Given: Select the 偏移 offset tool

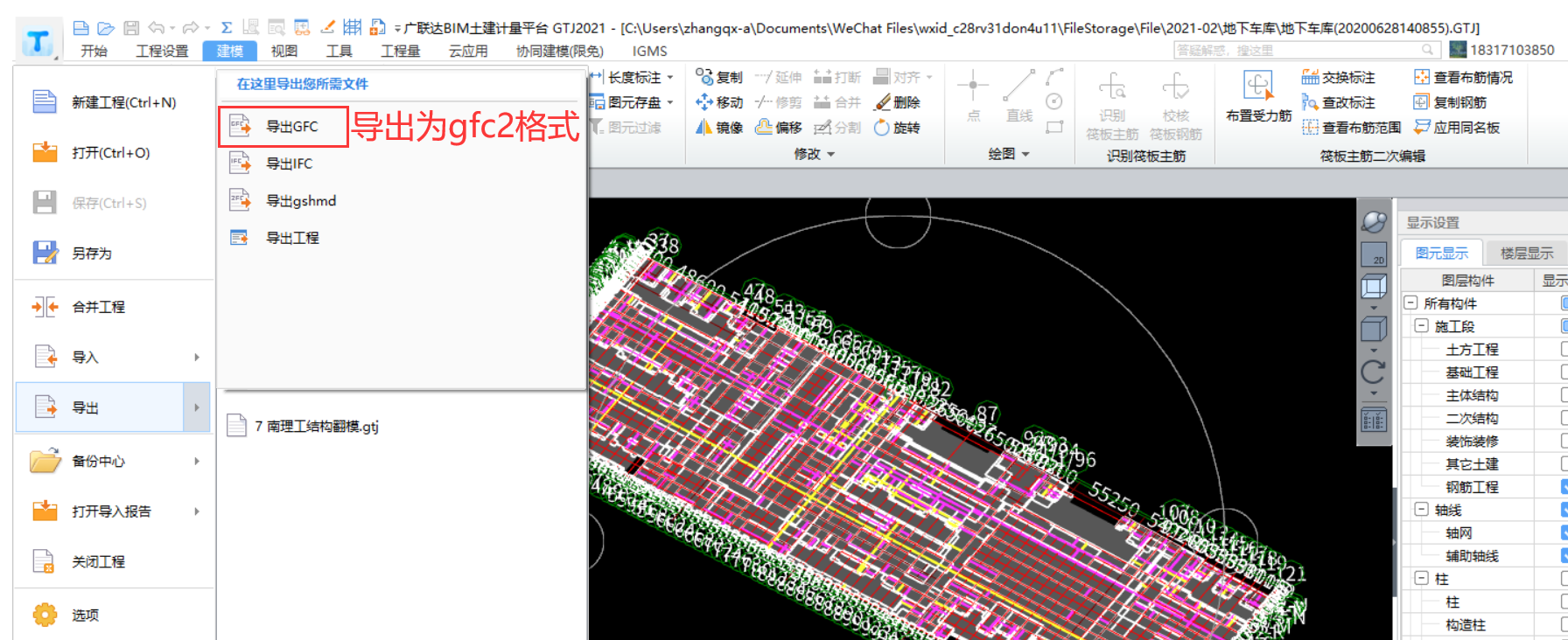Looking at the screenshot, I should [x=779, y=128].
